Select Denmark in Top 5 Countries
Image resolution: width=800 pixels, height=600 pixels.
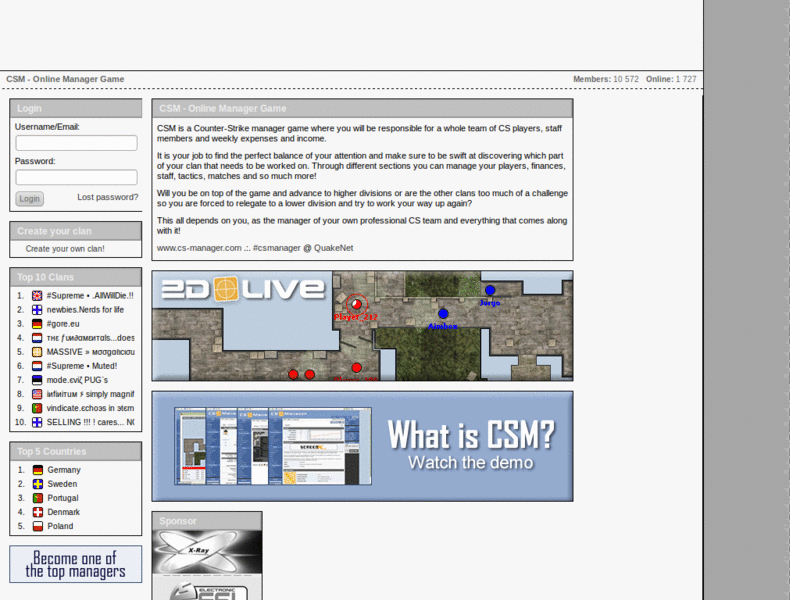(64, 512)
